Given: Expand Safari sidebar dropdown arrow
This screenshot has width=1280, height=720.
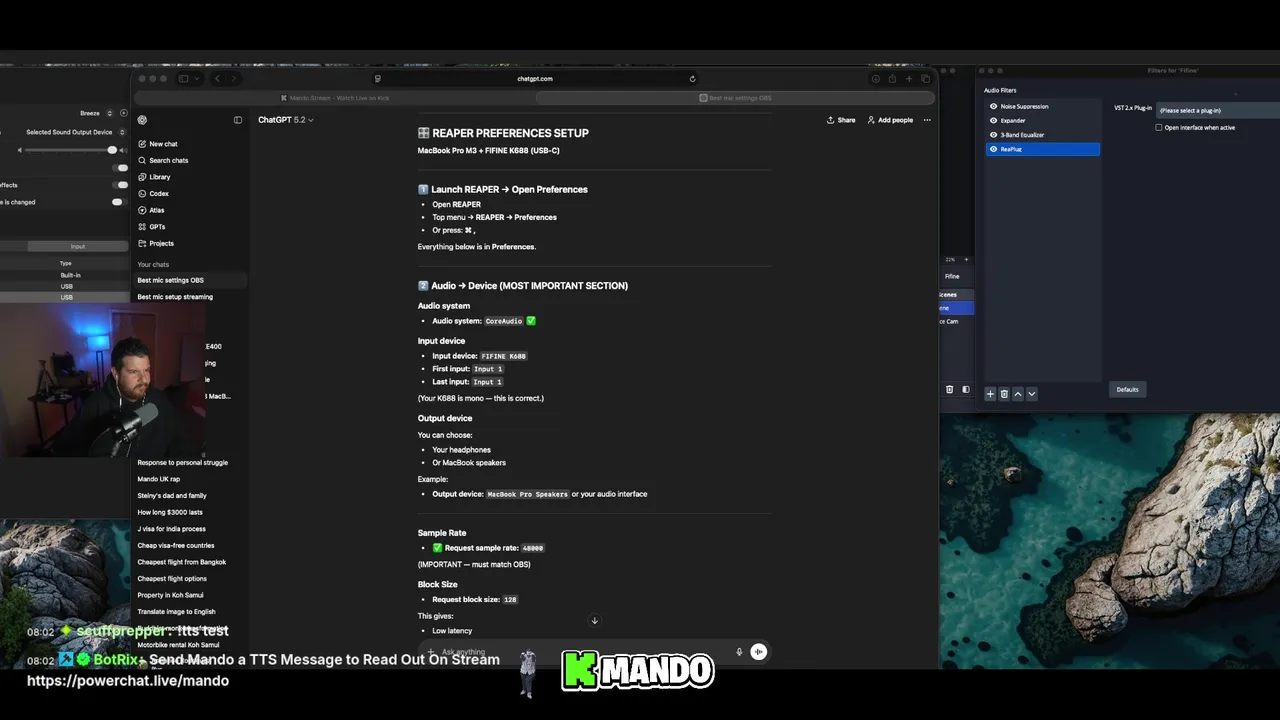Looking at the screenshot, I should 196,79.
